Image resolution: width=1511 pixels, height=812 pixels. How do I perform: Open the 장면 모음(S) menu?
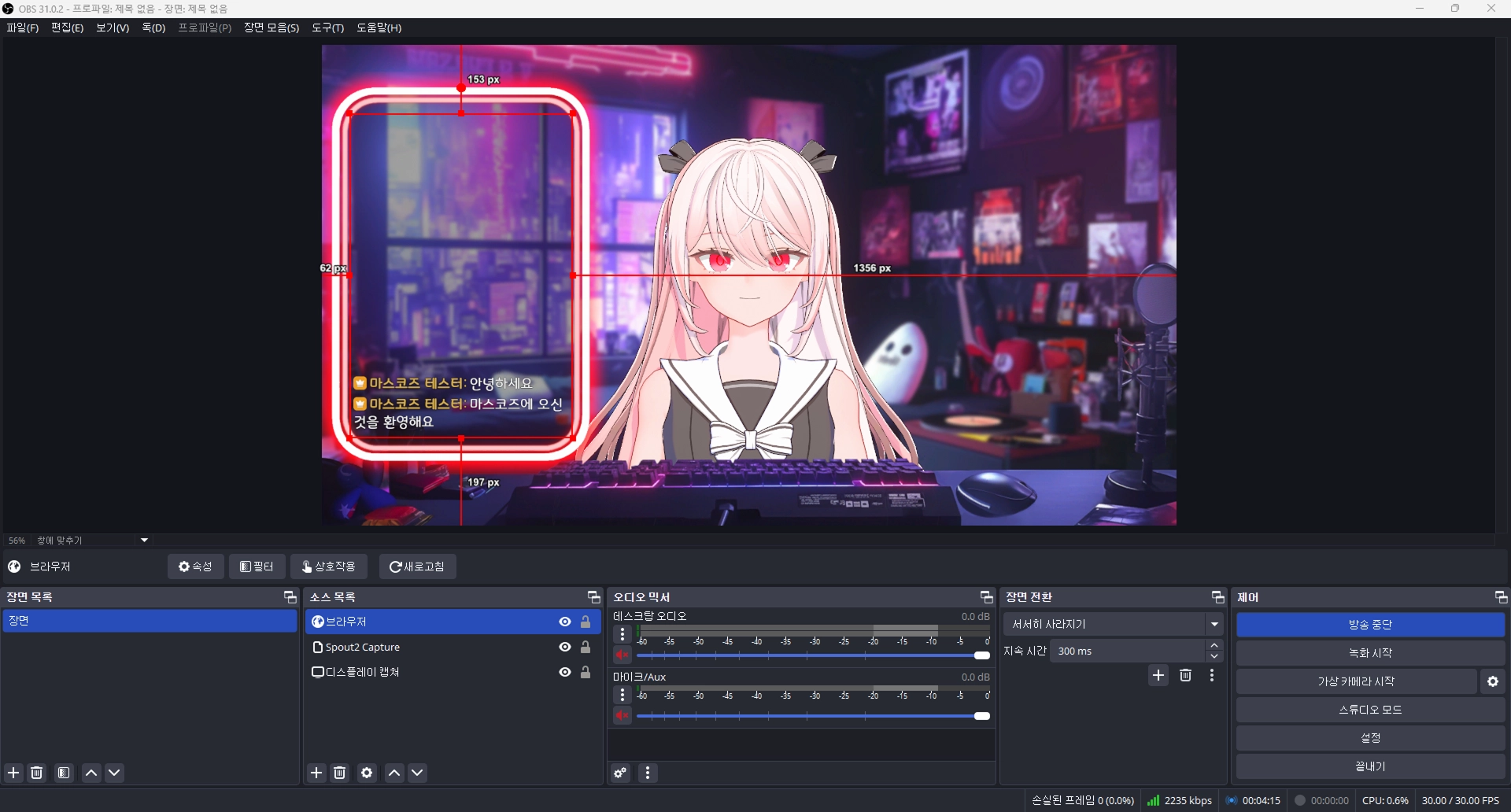point(272,28)
